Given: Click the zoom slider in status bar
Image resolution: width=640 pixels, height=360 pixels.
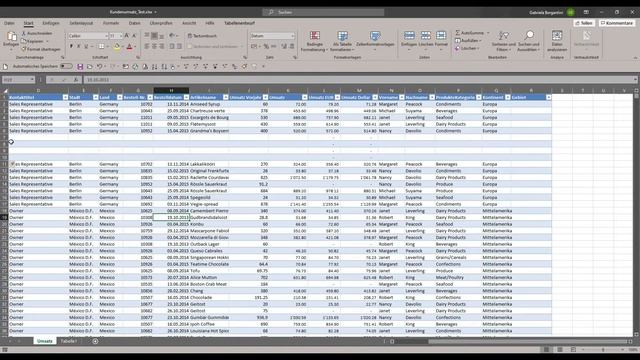Looking at the screenshot, I should [x=603, y=350].
